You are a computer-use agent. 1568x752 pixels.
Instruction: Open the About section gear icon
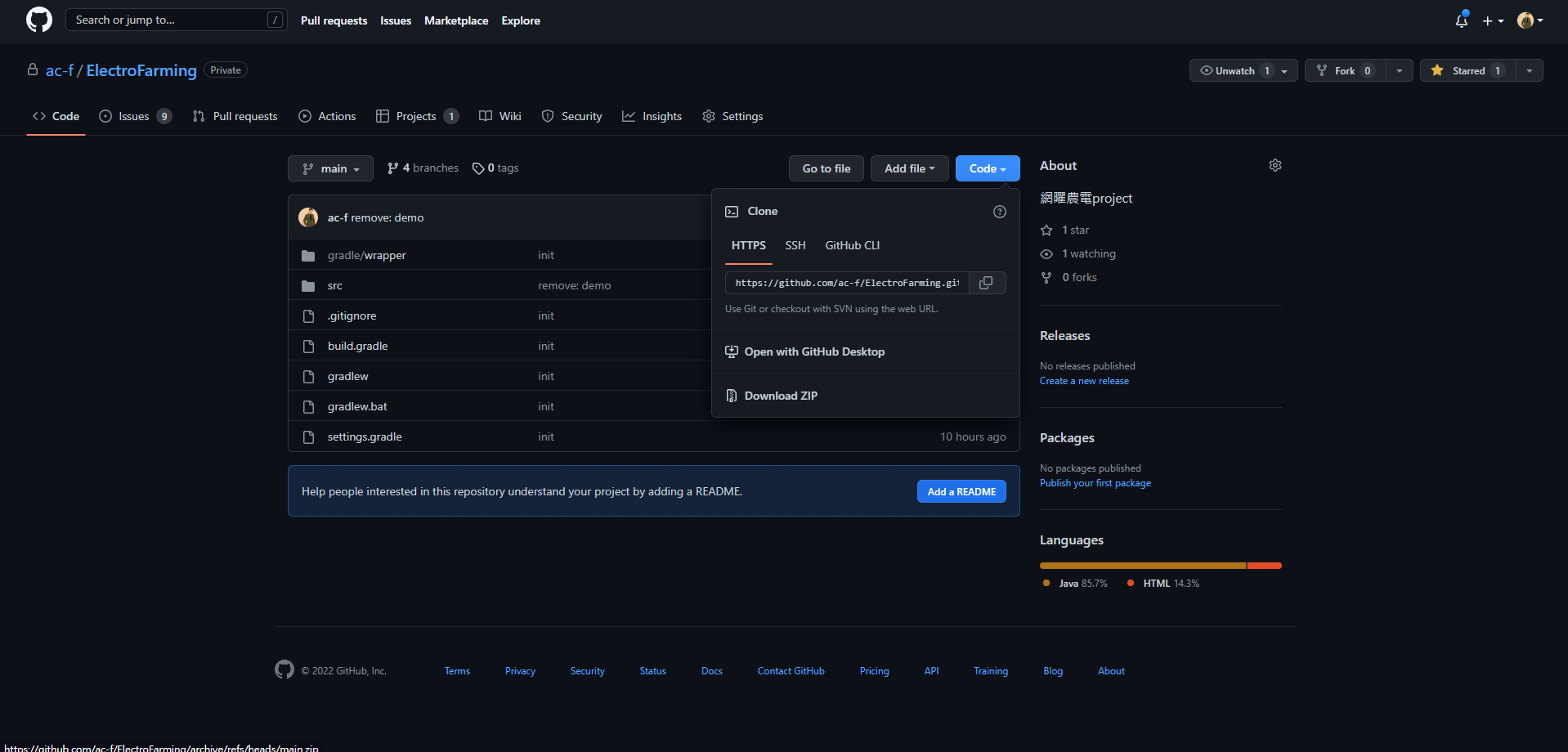point(1275,165)
